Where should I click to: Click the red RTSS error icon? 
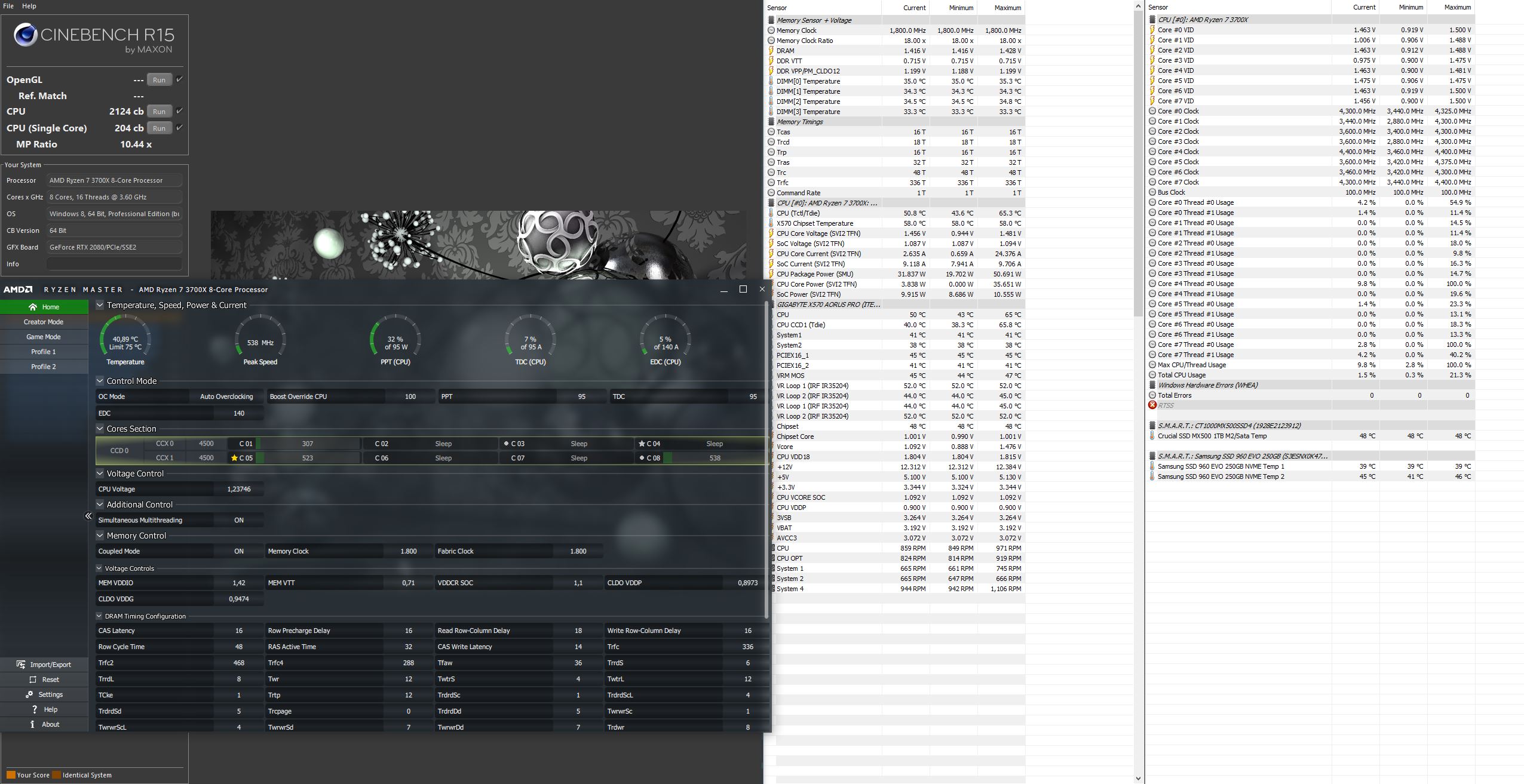click(1152, 405)
